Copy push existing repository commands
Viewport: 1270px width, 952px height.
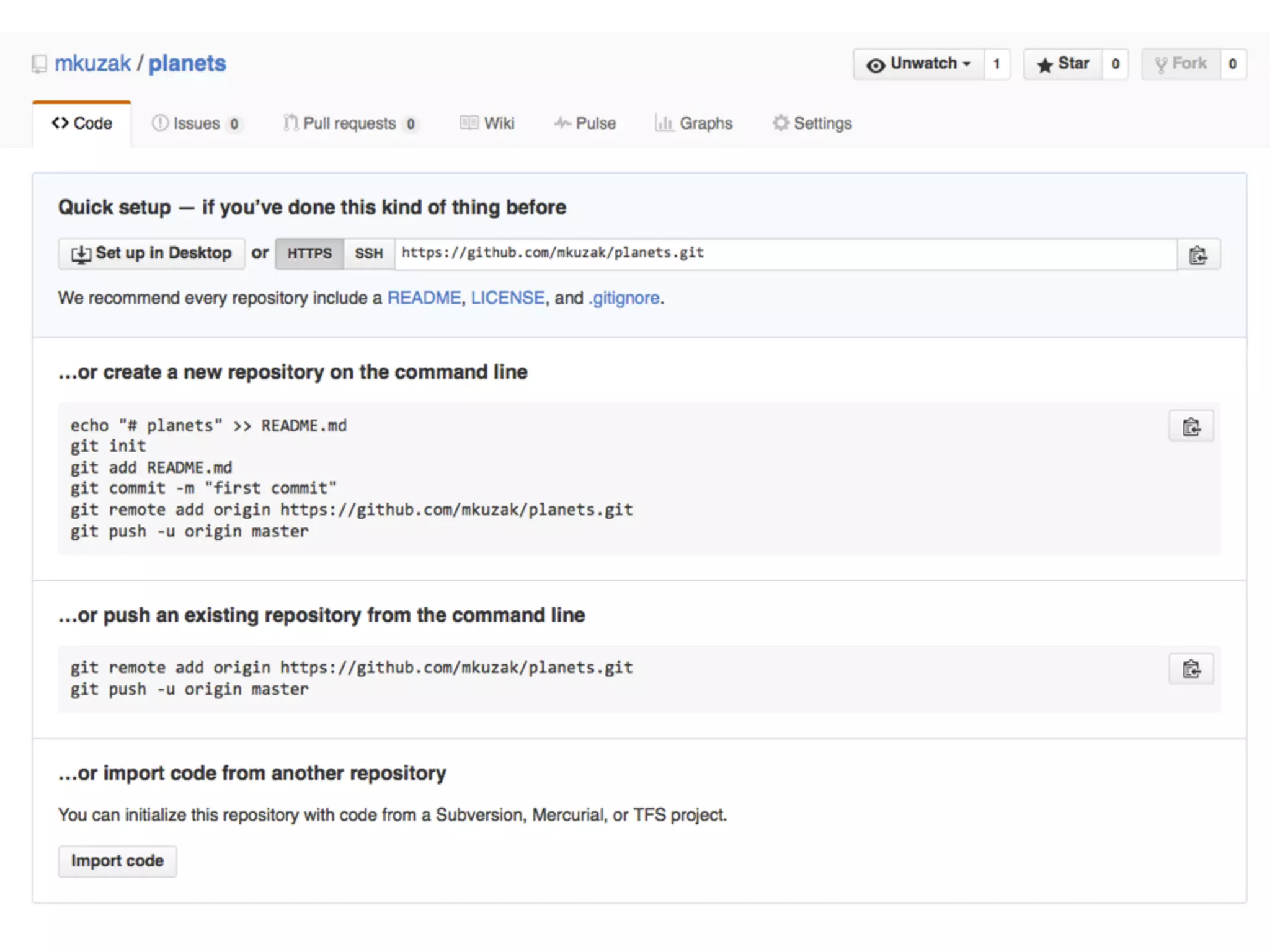point(1191,669)
